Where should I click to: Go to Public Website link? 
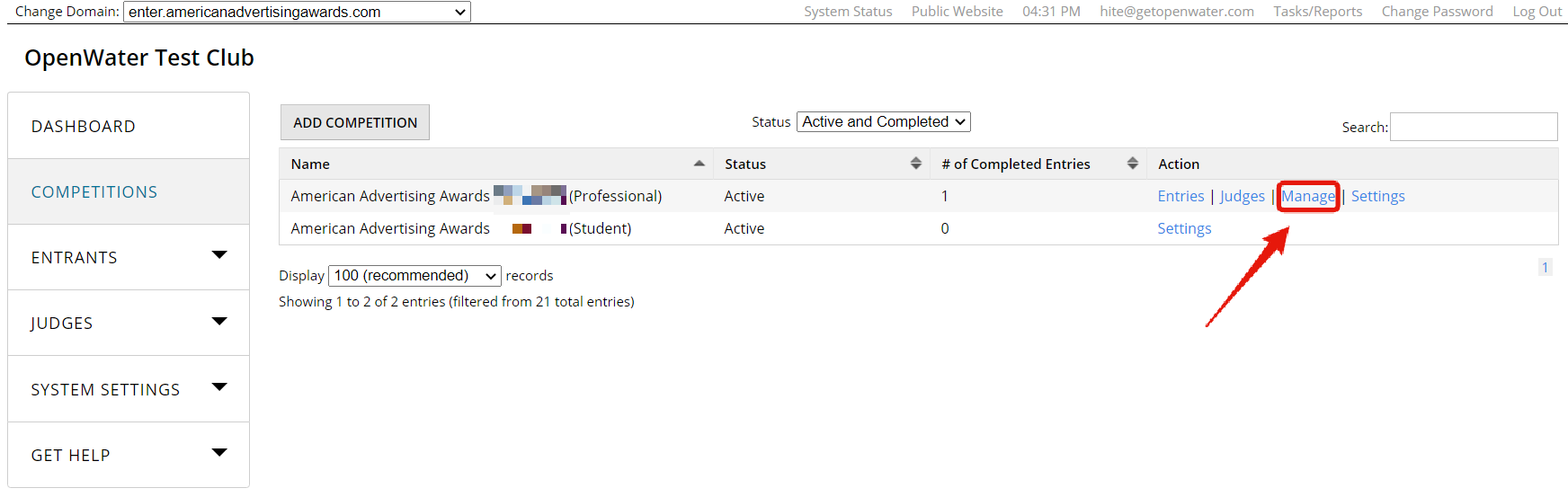coord(957,12)
